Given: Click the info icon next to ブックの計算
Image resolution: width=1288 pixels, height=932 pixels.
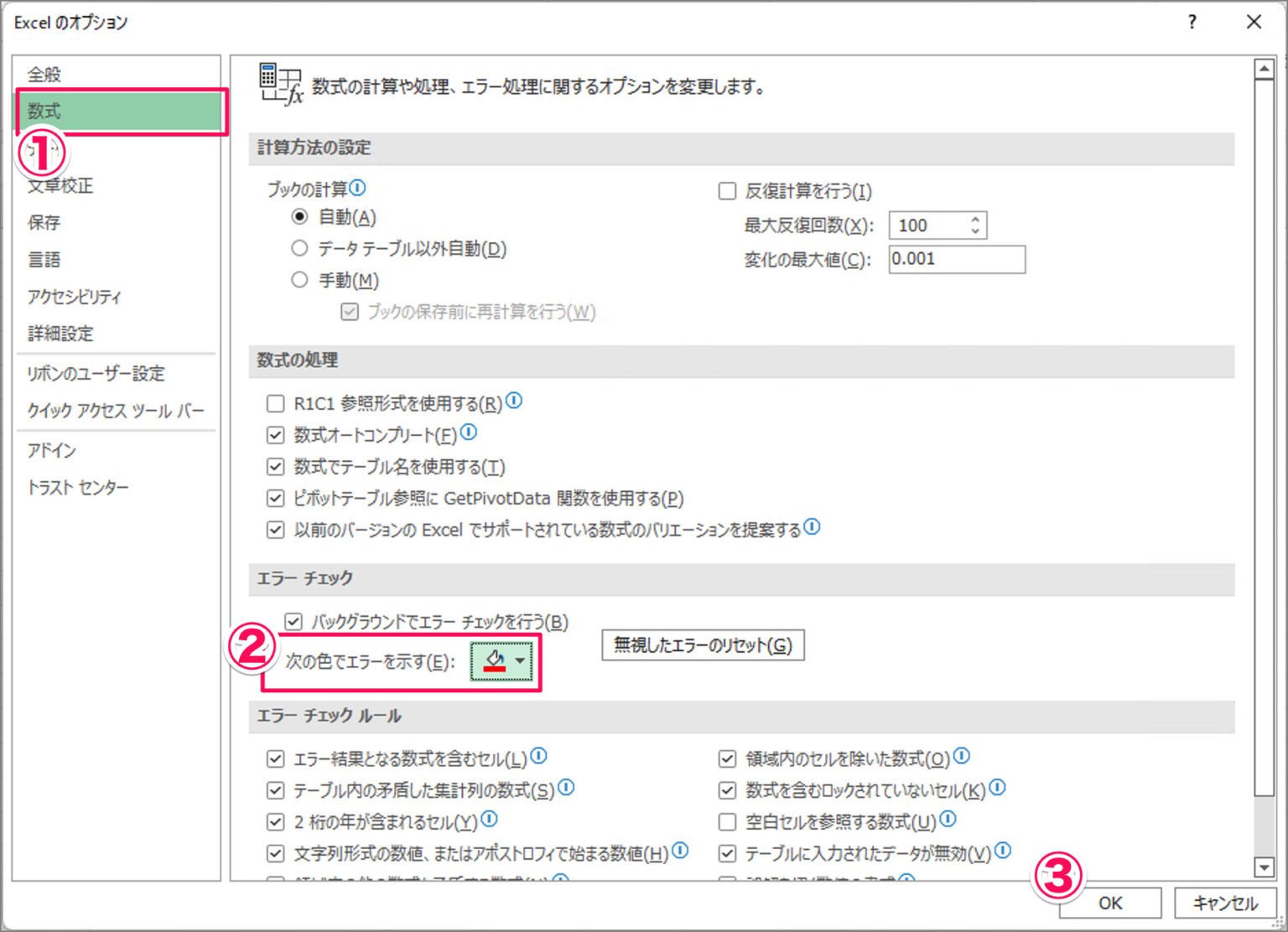Looking at the screenshot, I should click(x=357, y=188).
